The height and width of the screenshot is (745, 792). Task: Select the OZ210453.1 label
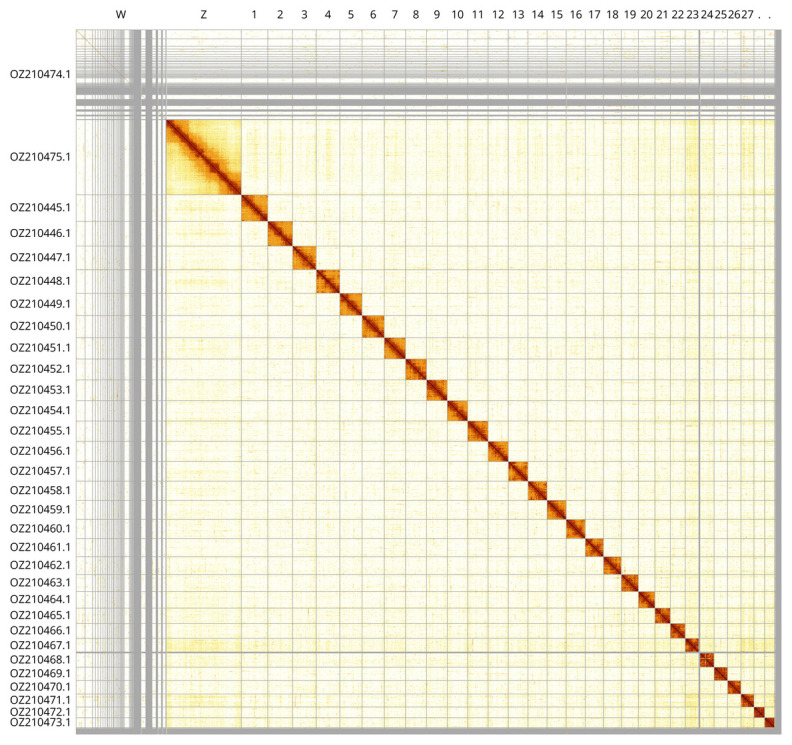coord(40,390)
